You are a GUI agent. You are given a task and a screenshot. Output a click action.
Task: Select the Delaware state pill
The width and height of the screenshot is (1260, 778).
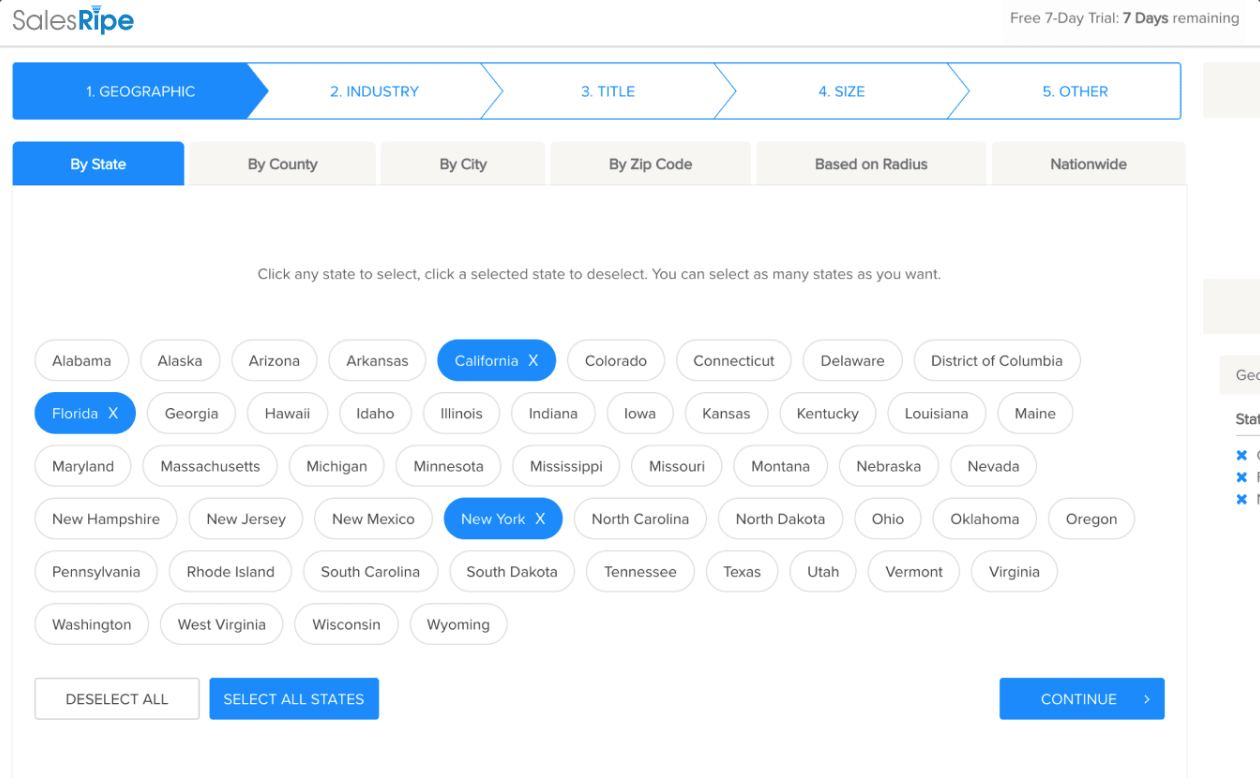[x=853, y=361]
